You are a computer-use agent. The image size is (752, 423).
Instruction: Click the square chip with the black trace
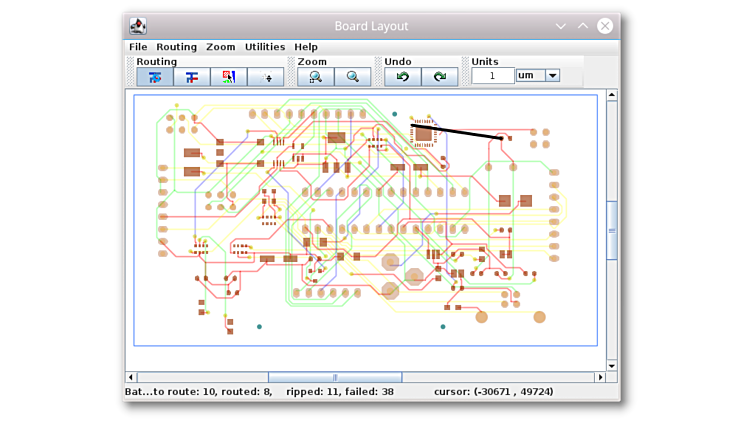click(423, 133)
